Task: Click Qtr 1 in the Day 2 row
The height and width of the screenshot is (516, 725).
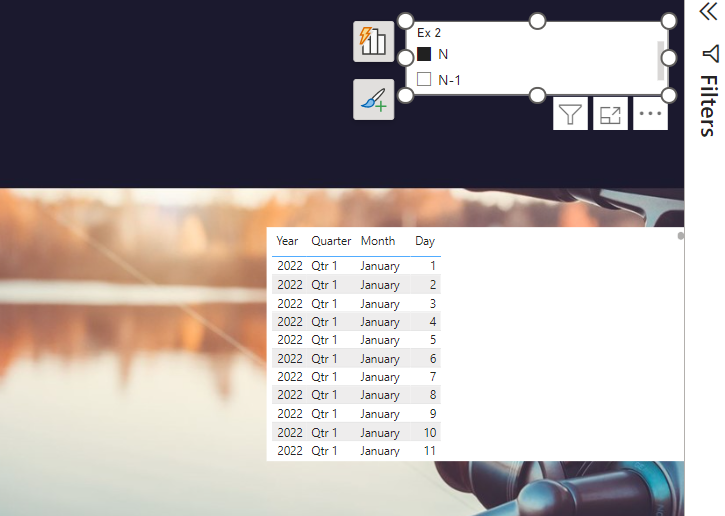Action: 324,285
